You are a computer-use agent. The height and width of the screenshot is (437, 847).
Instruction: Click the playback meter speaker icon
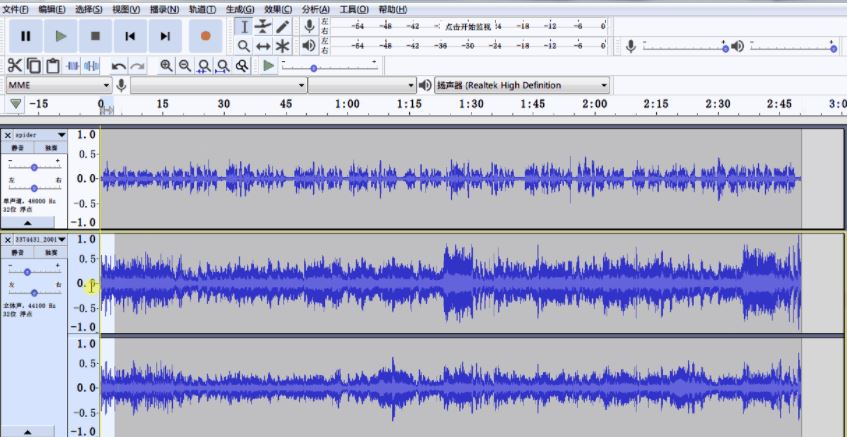[x=309, y=46]
